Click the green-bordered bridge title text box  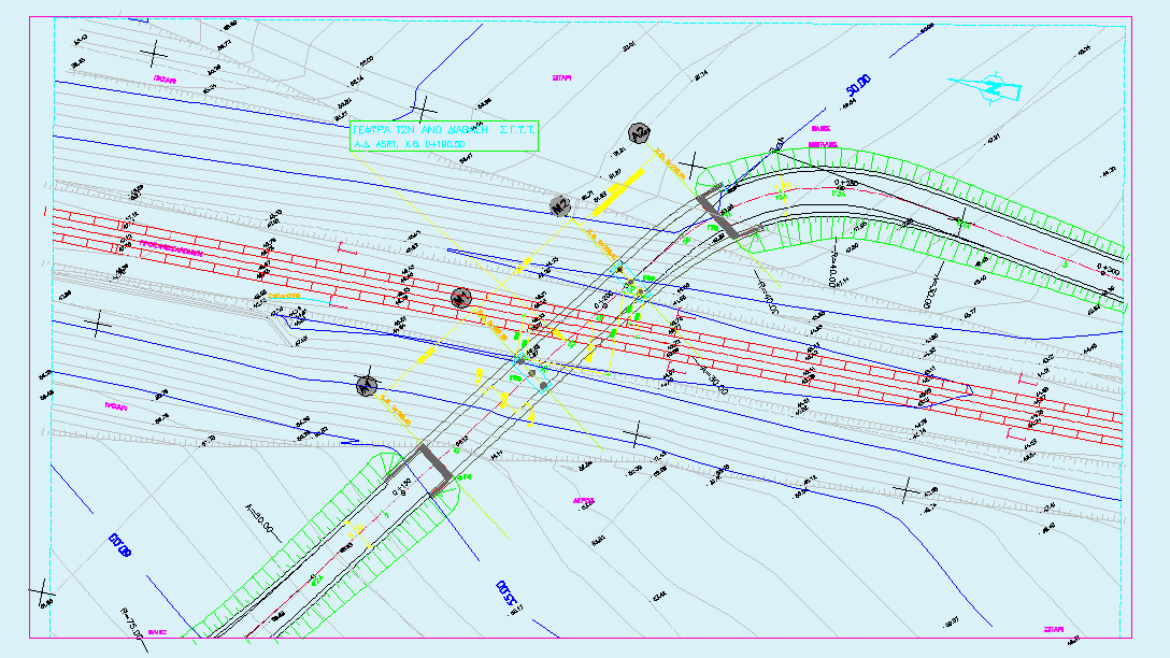[x=444, y=136]
